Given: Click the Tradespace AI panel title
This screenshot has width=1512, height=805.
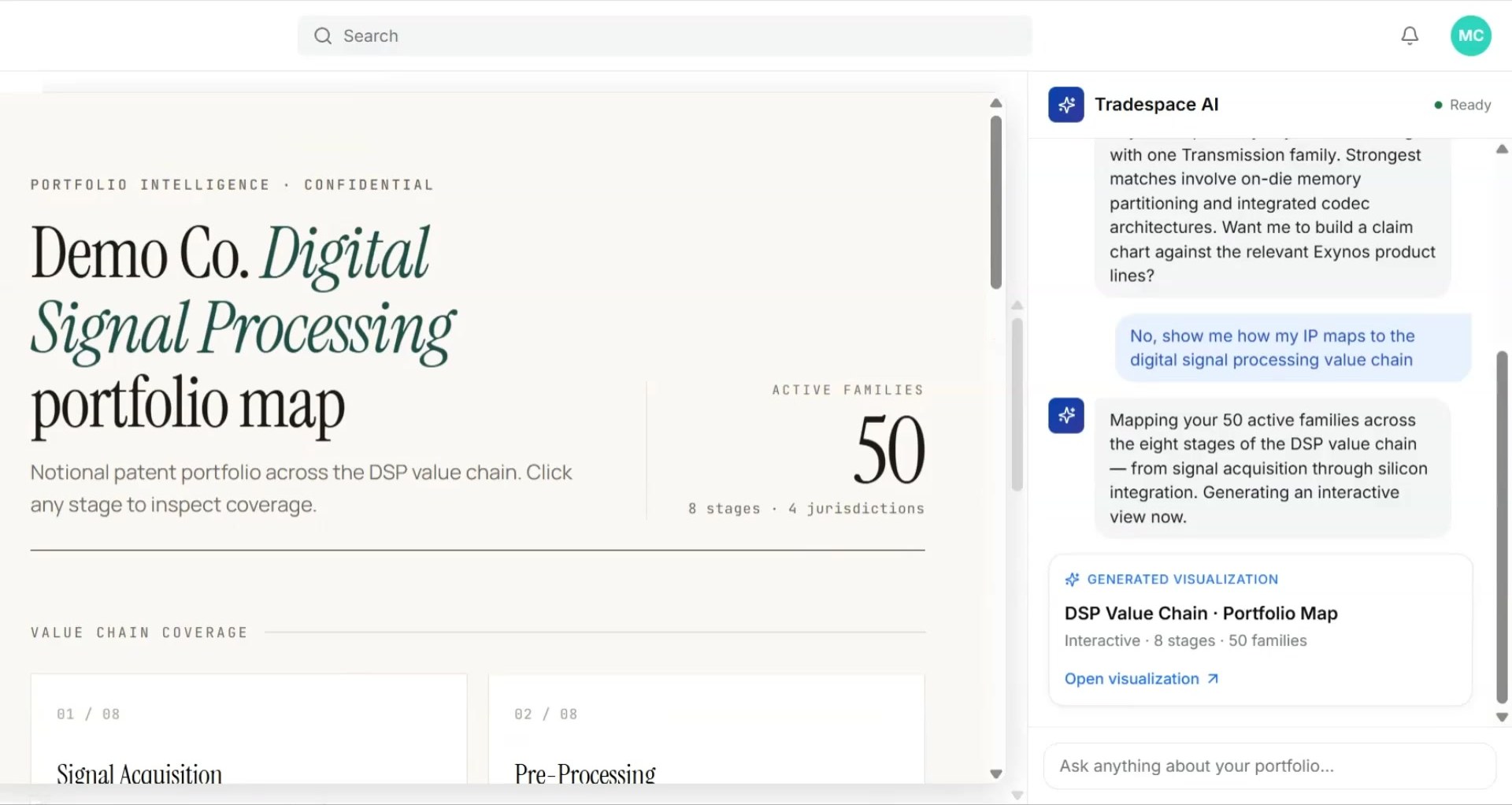Looking at the screenshot, I should point(1156,104).
